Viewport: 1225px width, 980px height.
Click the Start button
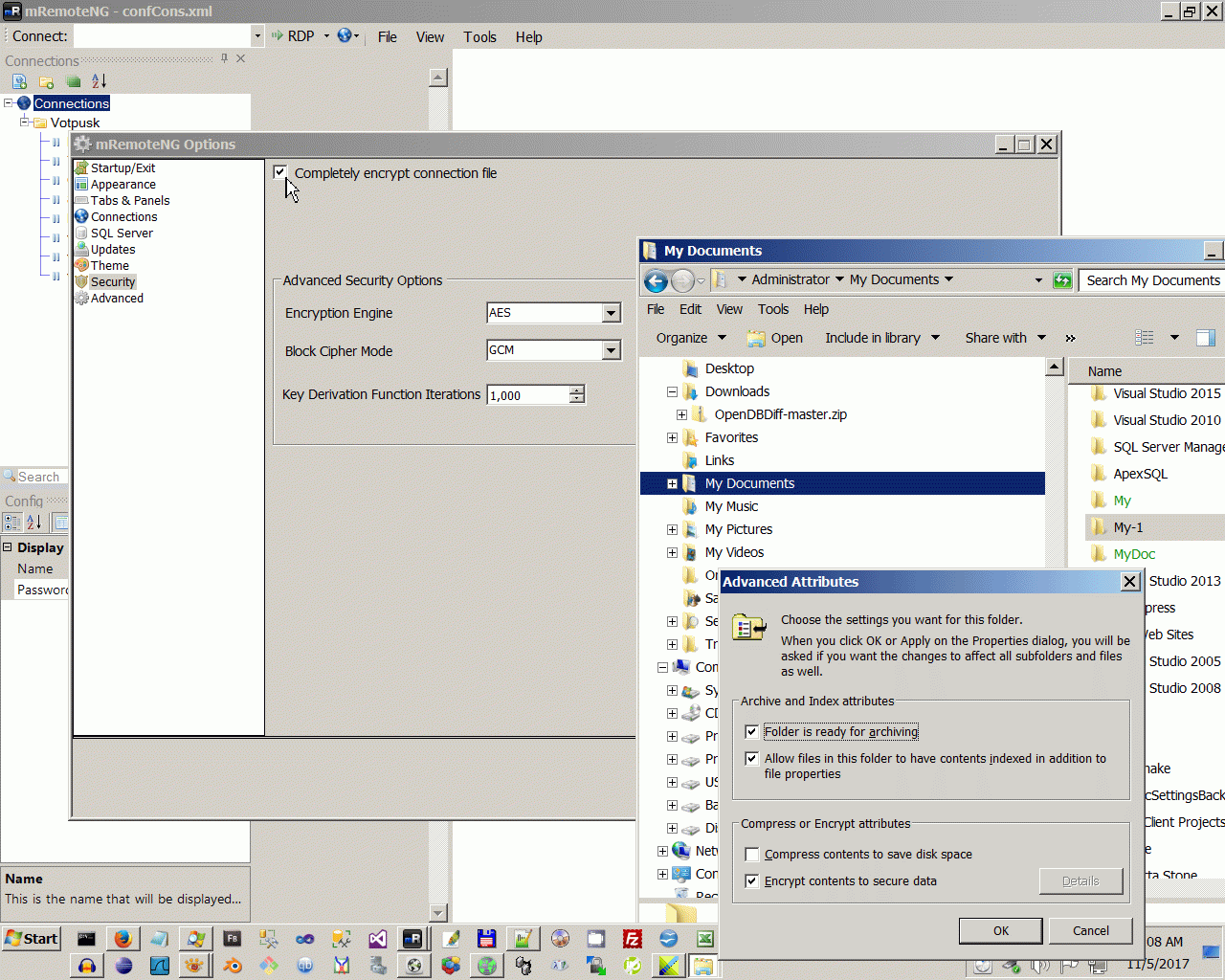tap(32, 939)
